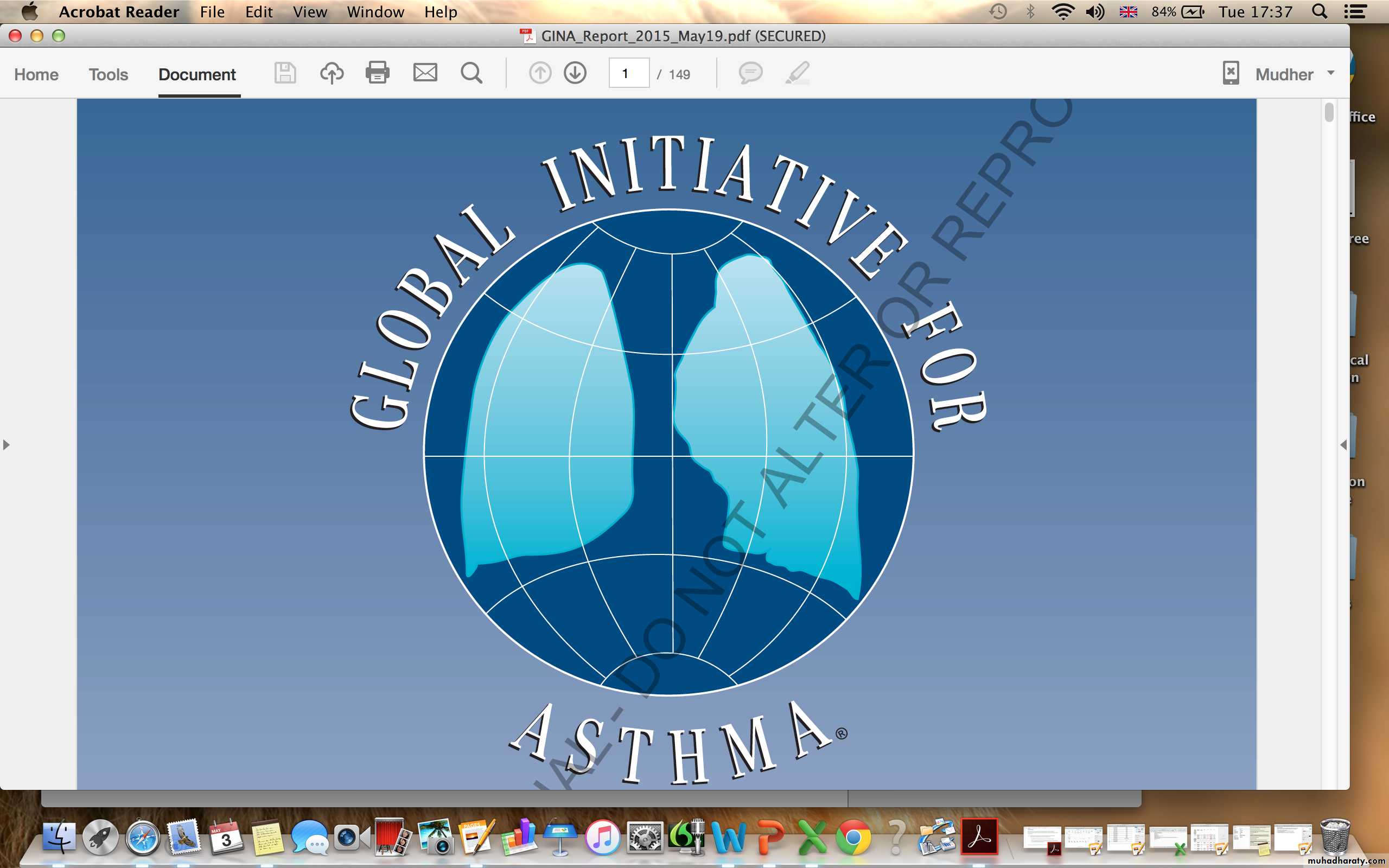Screen dimensions: 1389x868
Task: Open Google Chrome from the dock
Action: point(853,838)
